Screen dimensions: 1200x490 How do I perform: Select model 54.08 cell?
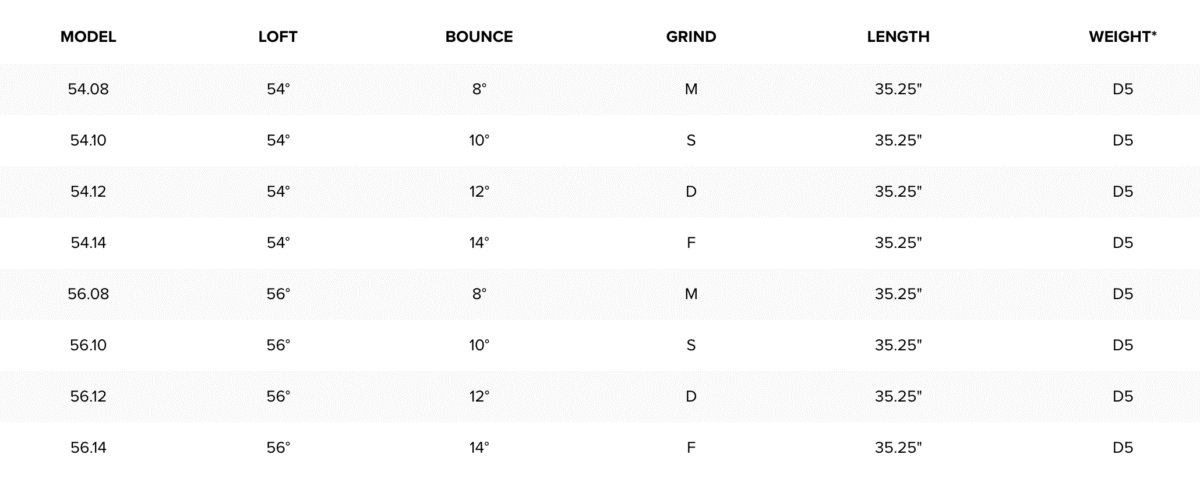[88, 89]
